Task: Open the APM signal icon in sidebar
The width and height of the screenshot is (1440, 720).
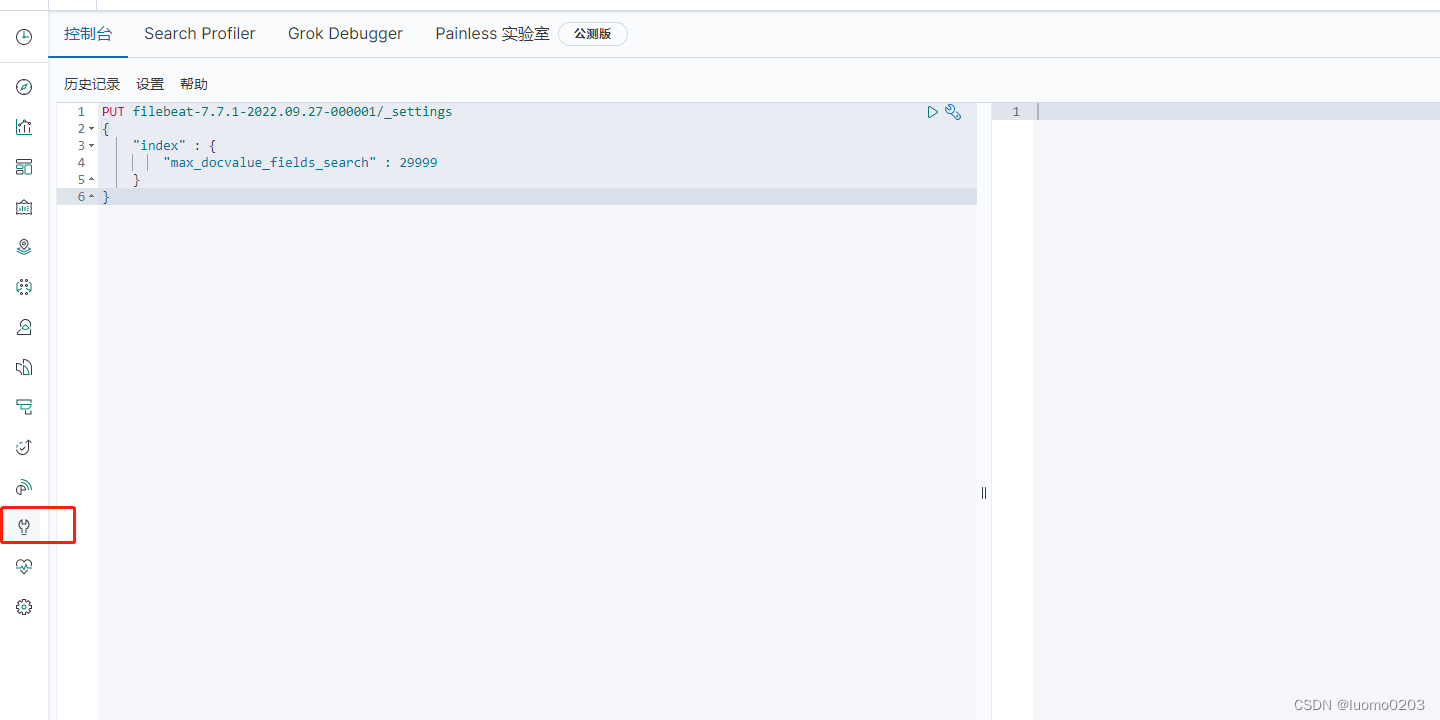Action: coord(23,487)
